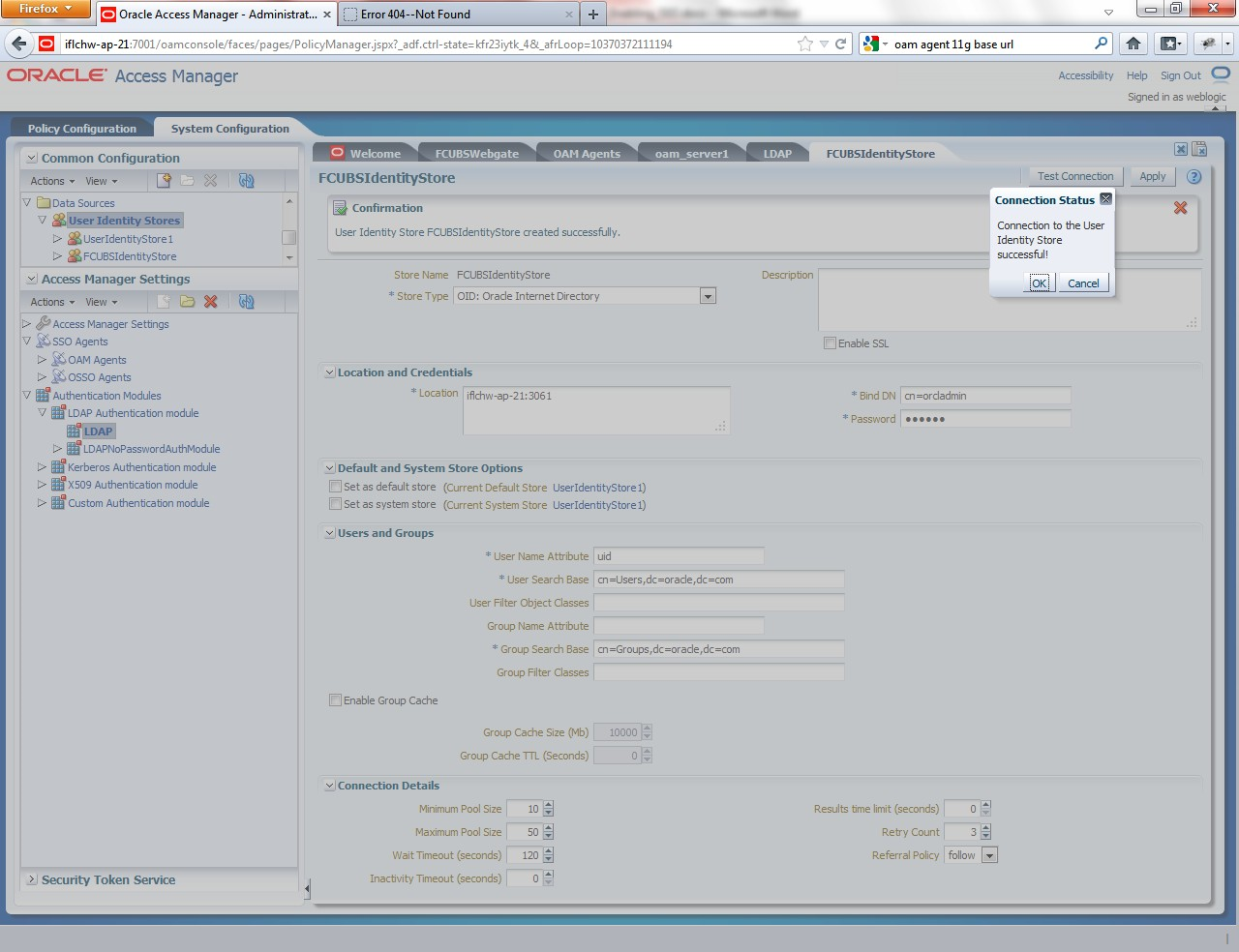Image resolution: width=1239 pixels, height=952 pixels.
Task: Collapse the Location and Credentials section
Action: coord(329,372)
